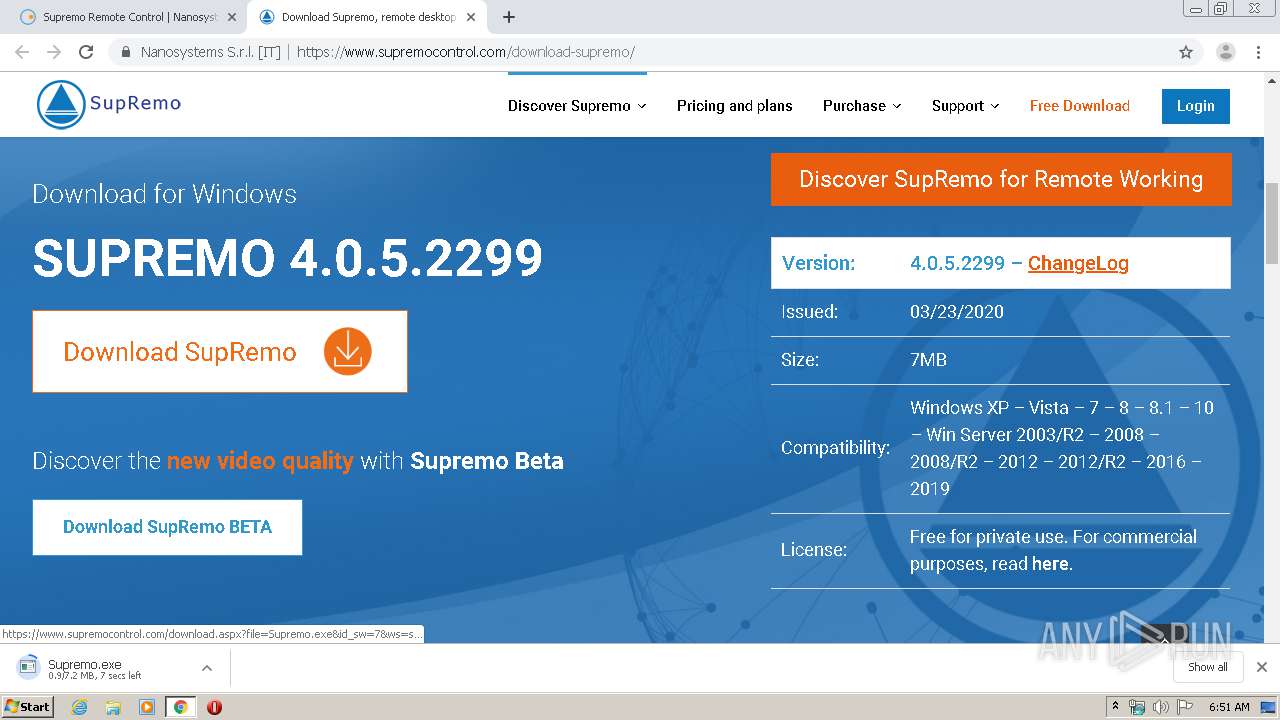Click the show desktop icon beside the clock
This screenshot has width=1280, height=720.
pos(1269,707)
